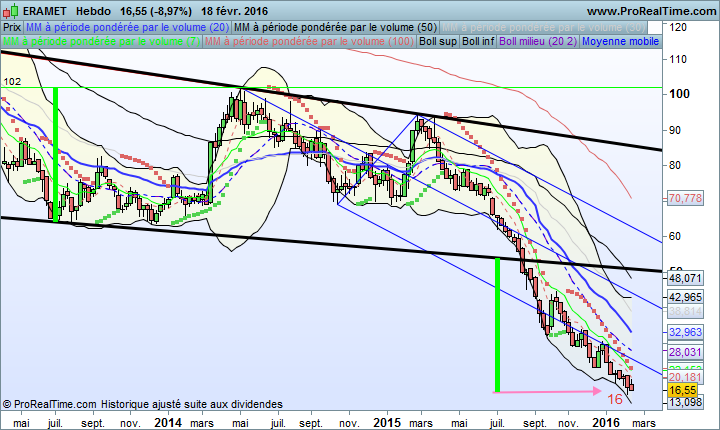This screenshot has height=430, width=720.
Task: Open the www.ProRealTime.com link
Action: [651, 11]
